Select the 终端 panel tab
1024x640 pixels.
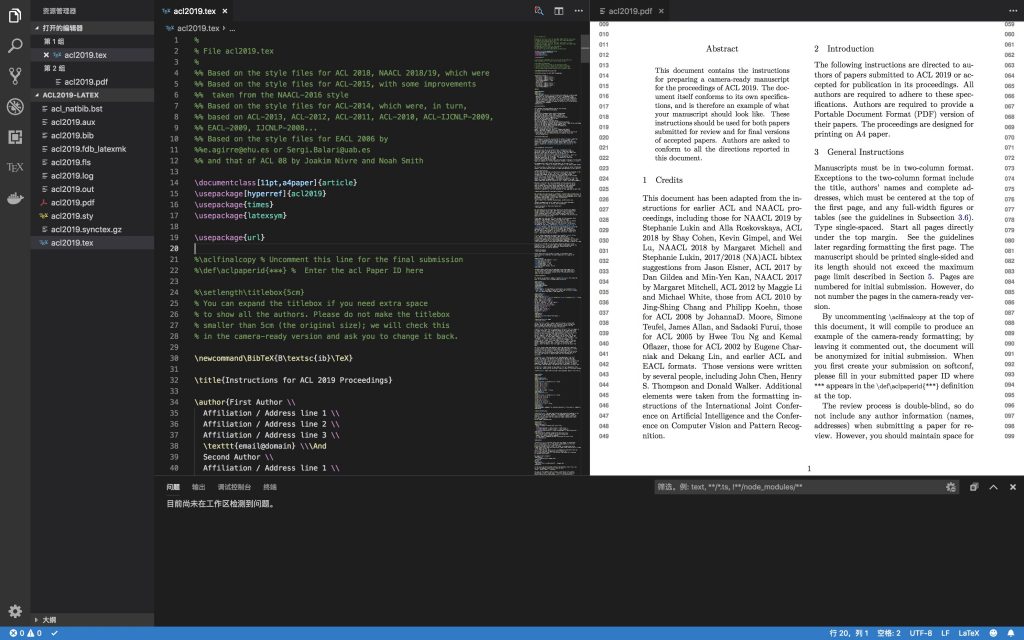pos(270,487)
